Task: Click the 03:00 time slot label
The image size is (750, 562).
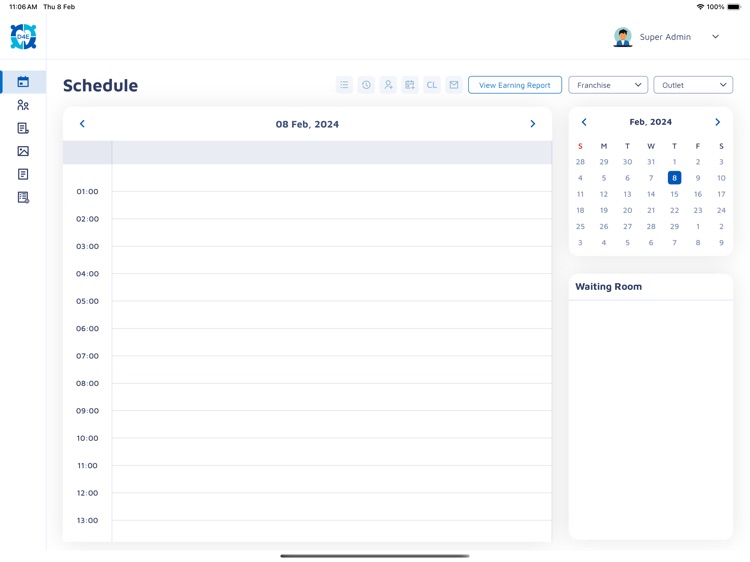Action: [x=88, y=246]
